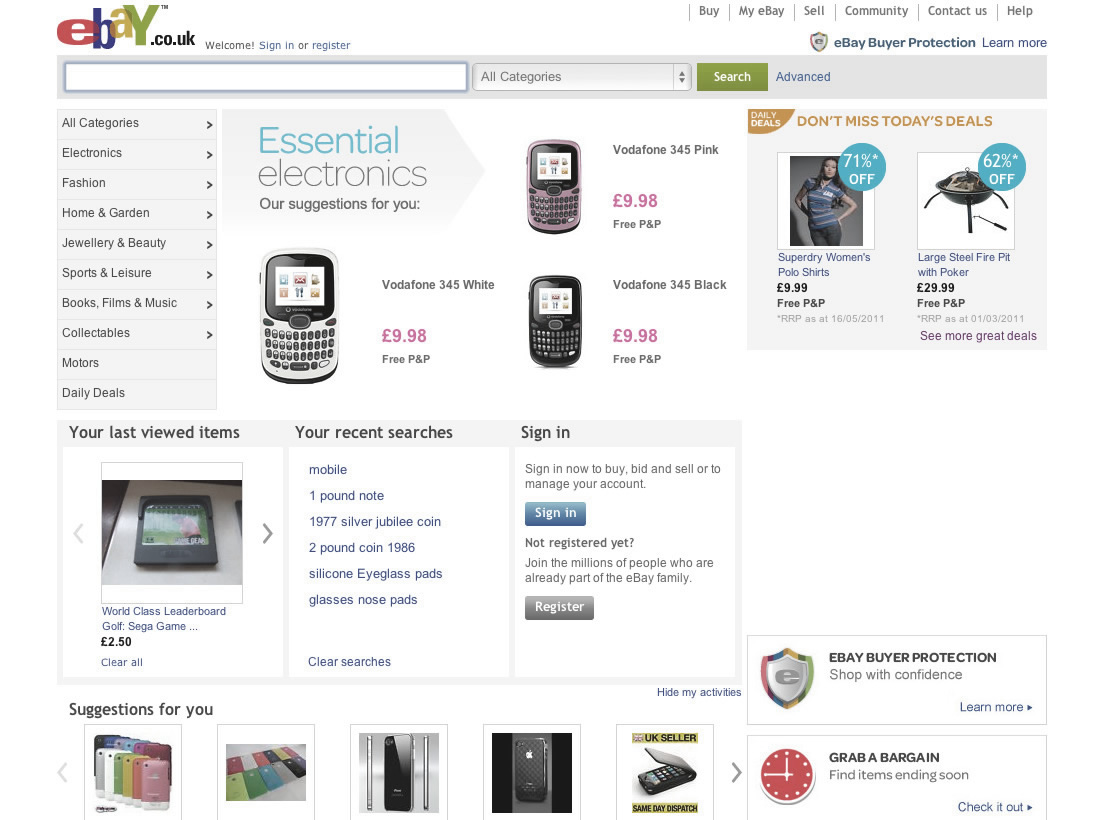
Task: Expand the Fashion category arrow
Action: [209, 185]
